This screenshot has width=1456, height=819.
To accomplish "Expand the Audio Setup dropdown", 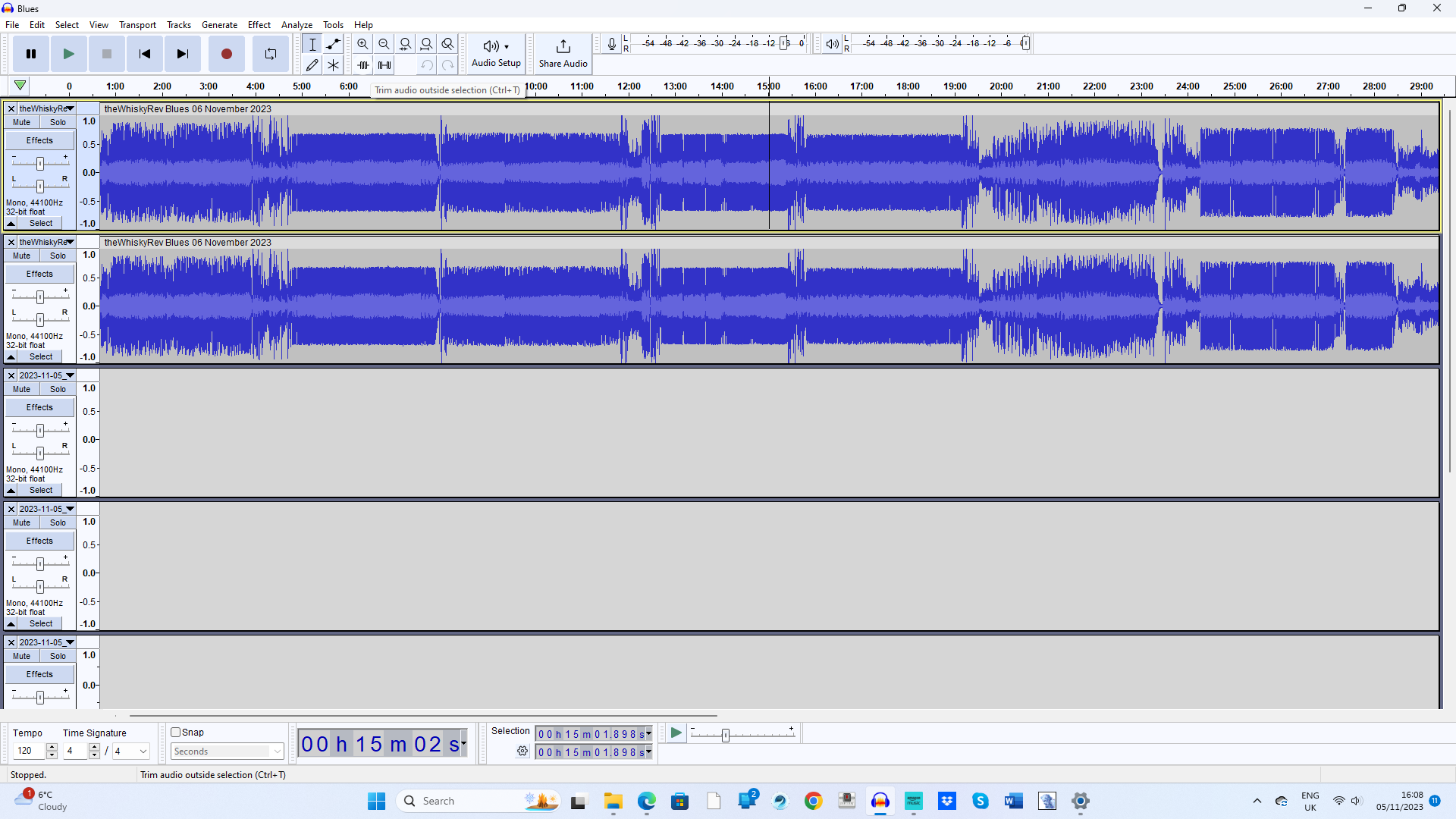I will pos(496,53).
